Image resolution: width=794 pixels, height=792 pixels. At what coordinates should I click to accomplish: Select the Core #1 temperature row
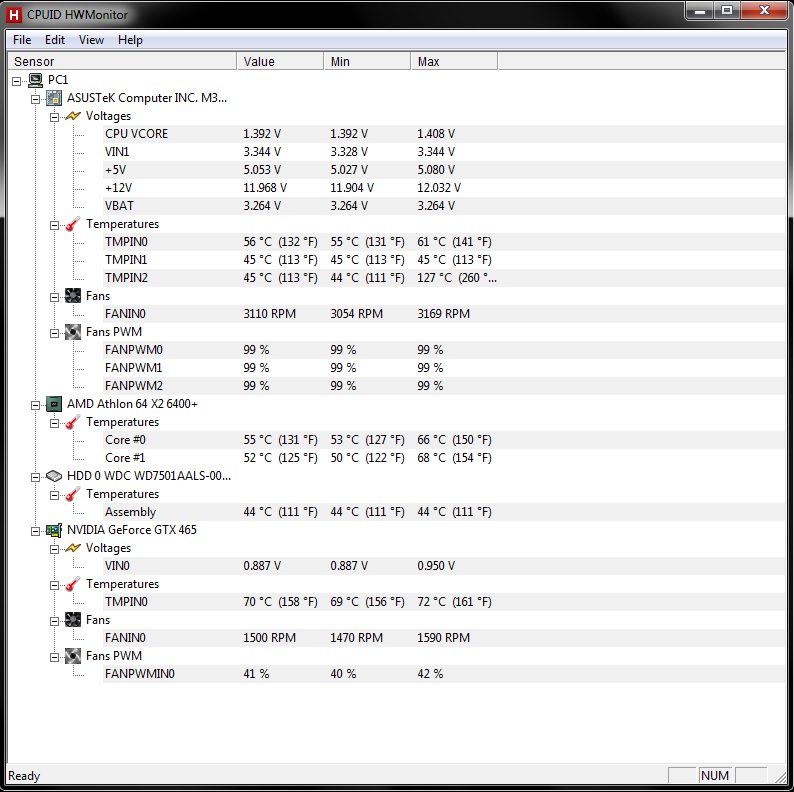[x=444, y=457]
